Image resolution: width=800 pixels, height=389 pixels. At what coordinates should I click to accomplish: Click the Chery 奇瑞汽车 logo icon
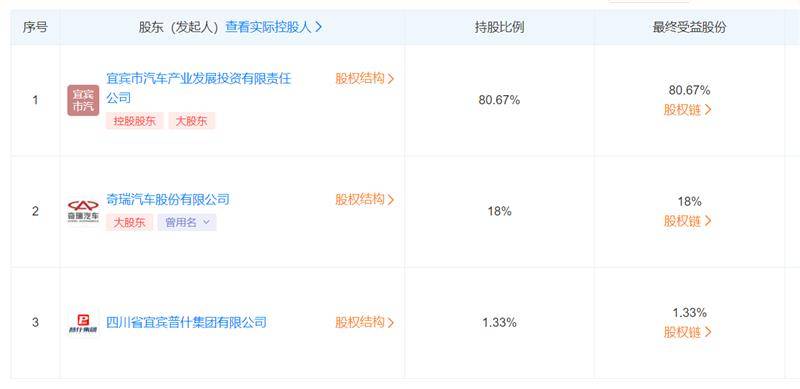[83, 211]
